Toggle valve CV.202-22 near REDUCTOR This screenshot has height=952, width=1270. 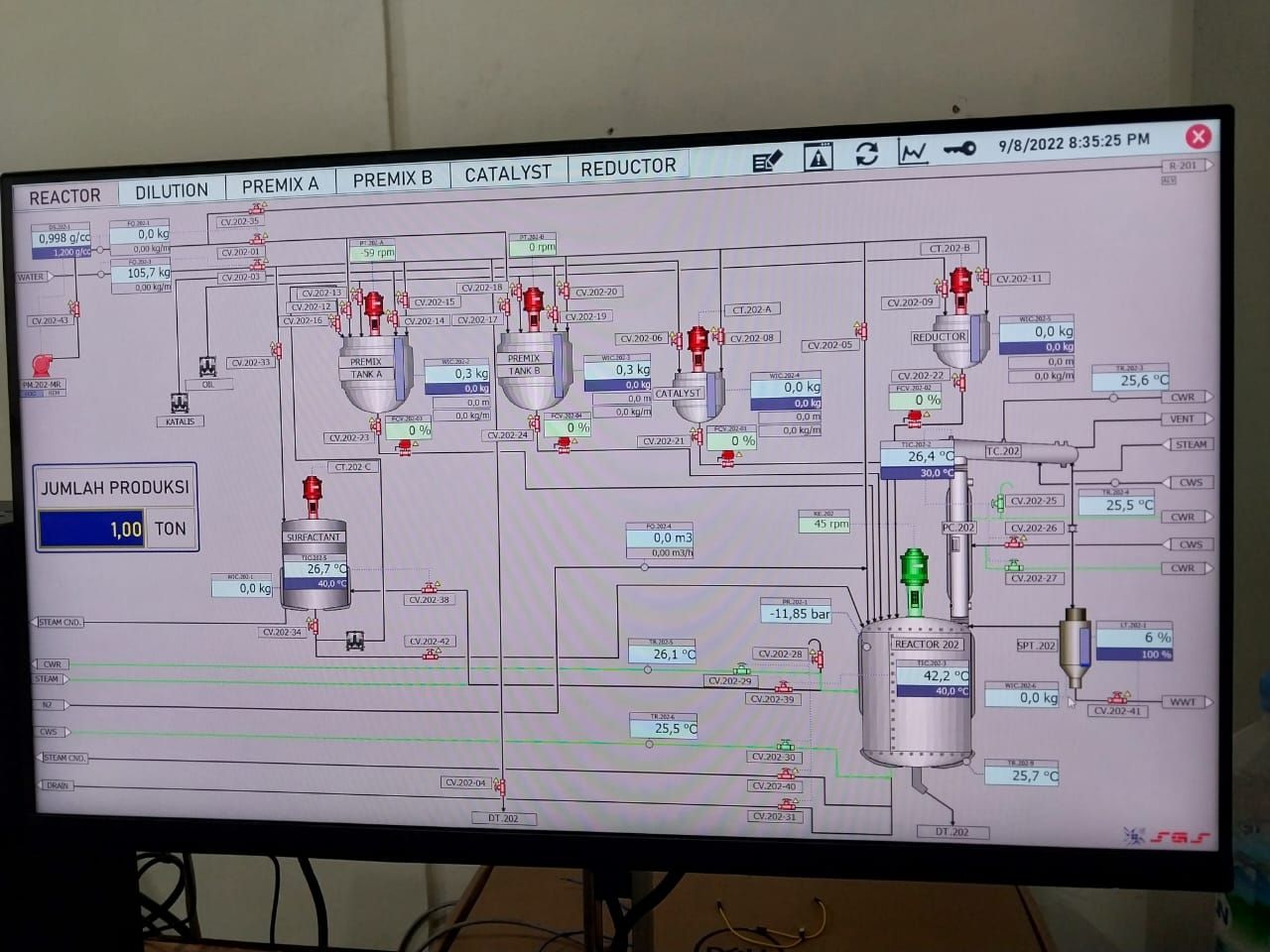(962, 385)
